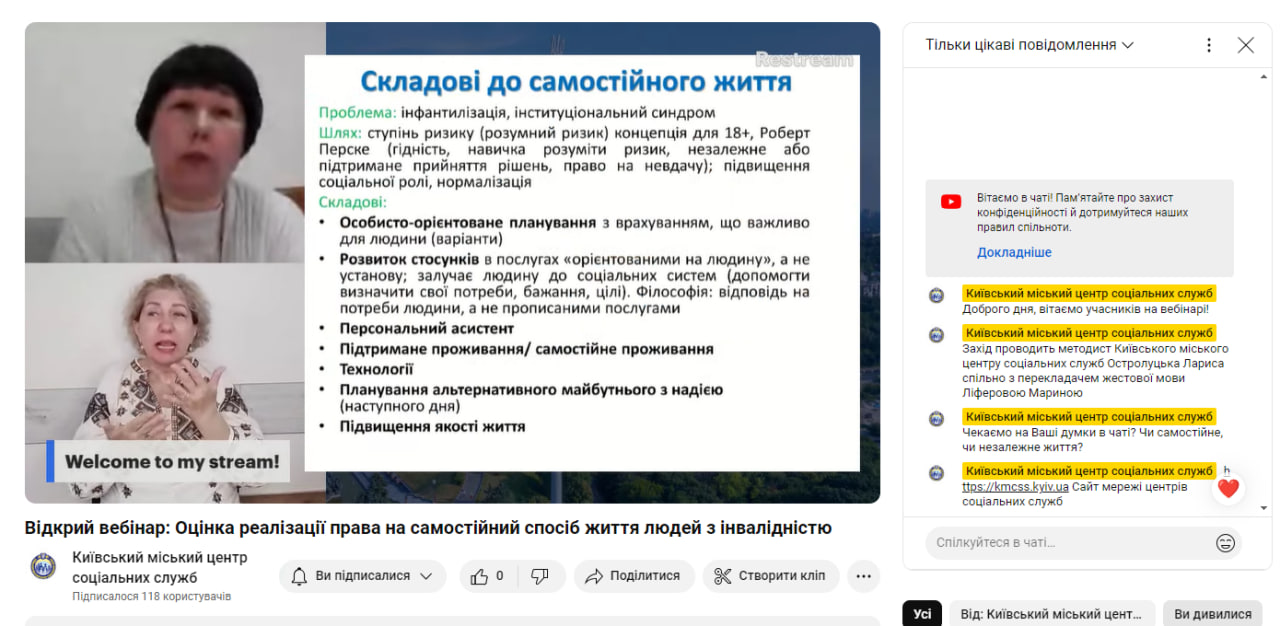
Task: Click the video title Відкрий вебінар
Action: (428, 528)
